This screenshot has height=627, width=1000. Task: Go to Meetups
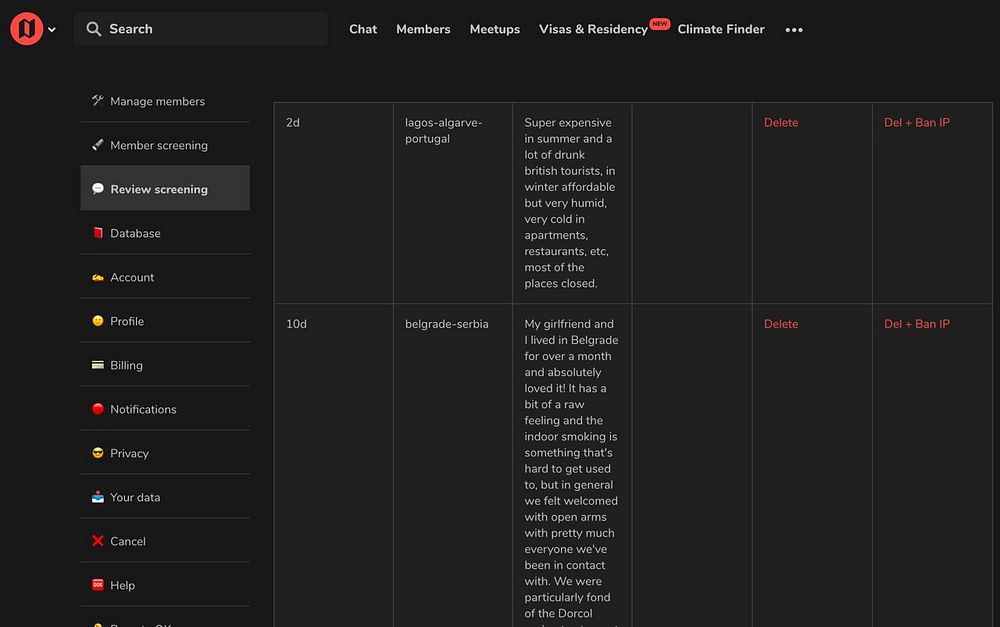495,29
